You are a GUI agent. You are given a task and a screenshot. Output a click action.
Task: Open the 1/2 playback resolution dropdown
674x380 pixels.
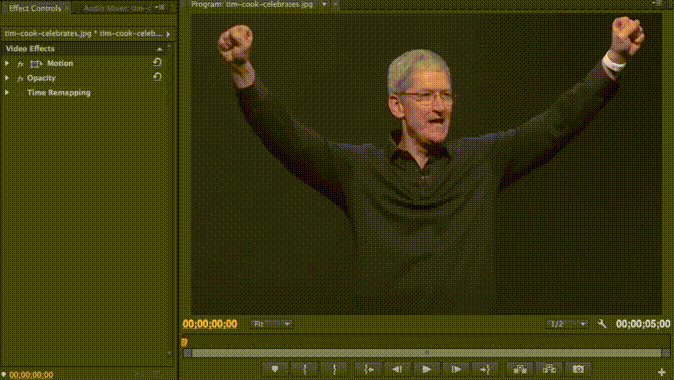(567, 324)
